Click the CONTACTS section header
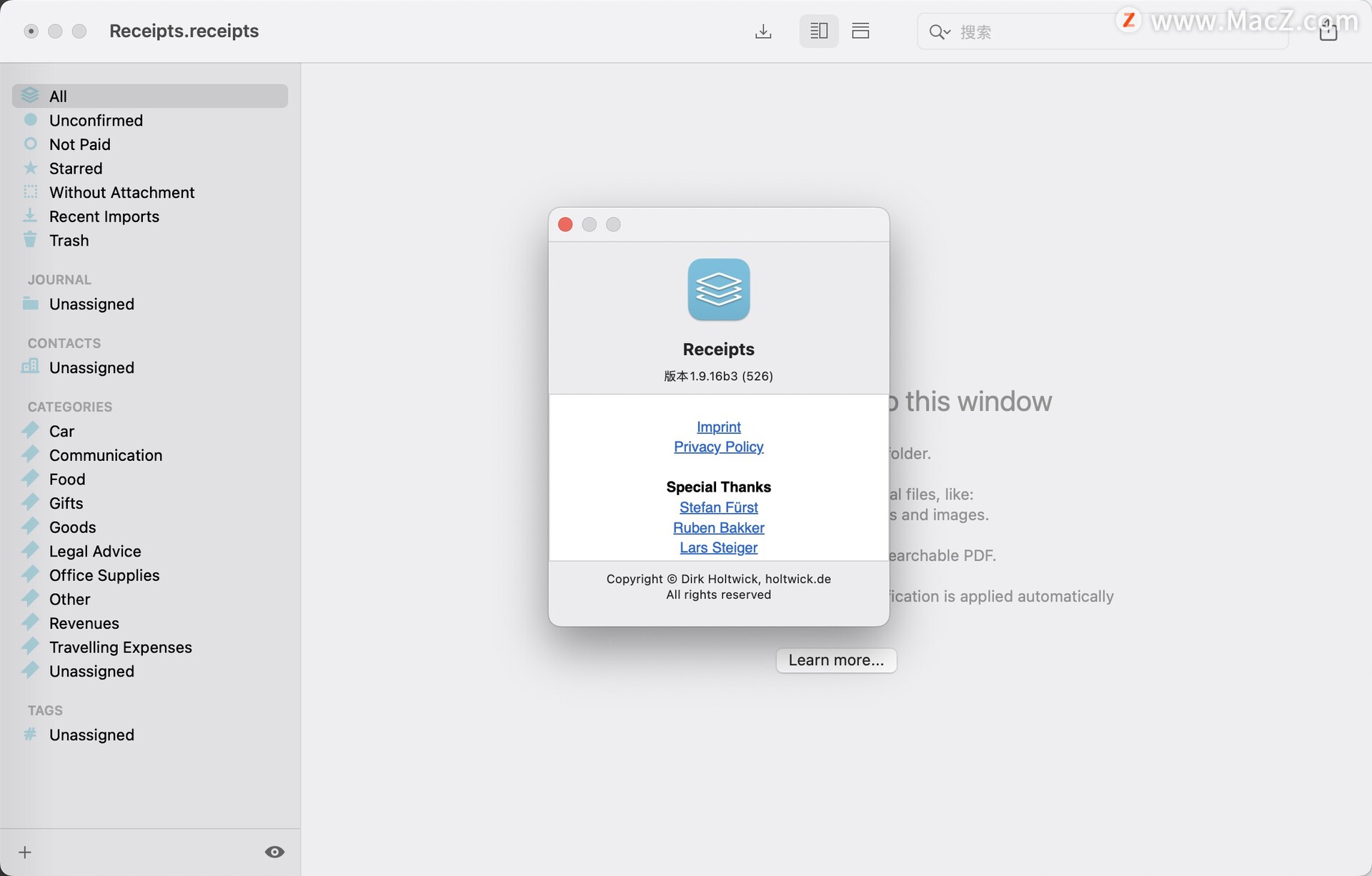 coord(64,343)
